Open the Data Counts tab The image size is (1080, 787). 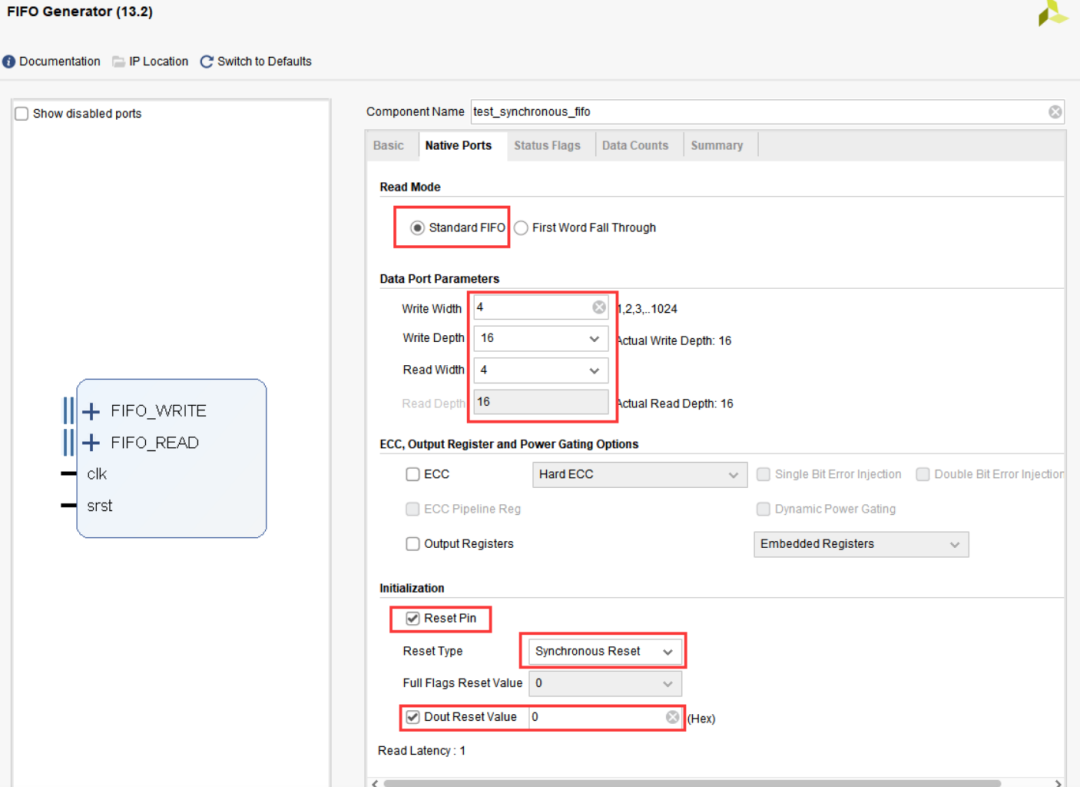tap(635, 146)
